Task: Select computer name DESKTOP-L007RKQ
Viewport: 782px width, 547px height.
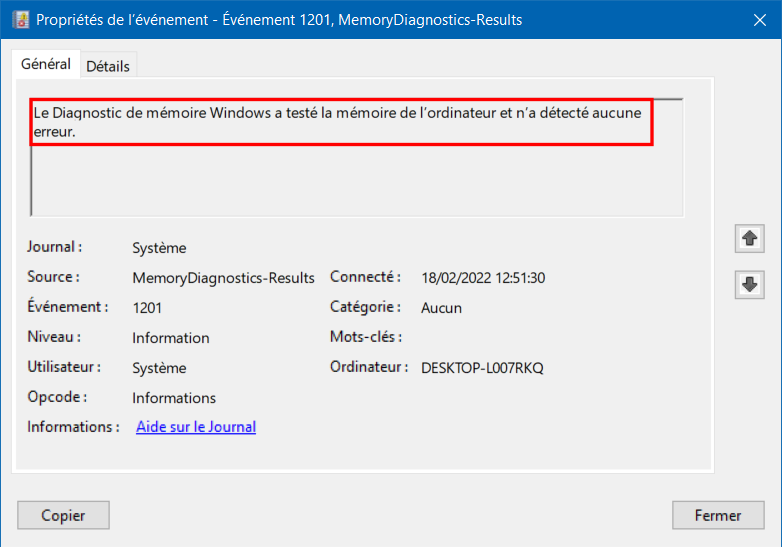Action: click(x=482, y=368)
